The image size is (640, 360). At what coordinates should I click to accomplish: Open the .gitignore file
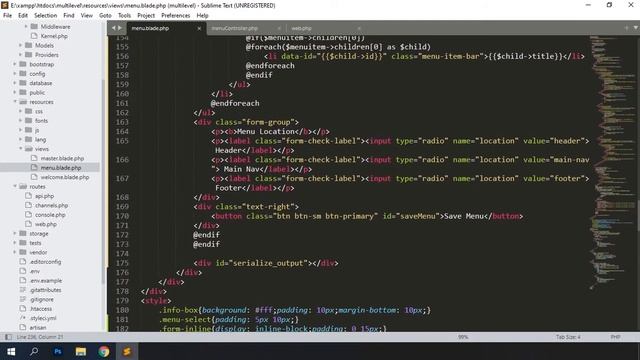coord(41,299)
